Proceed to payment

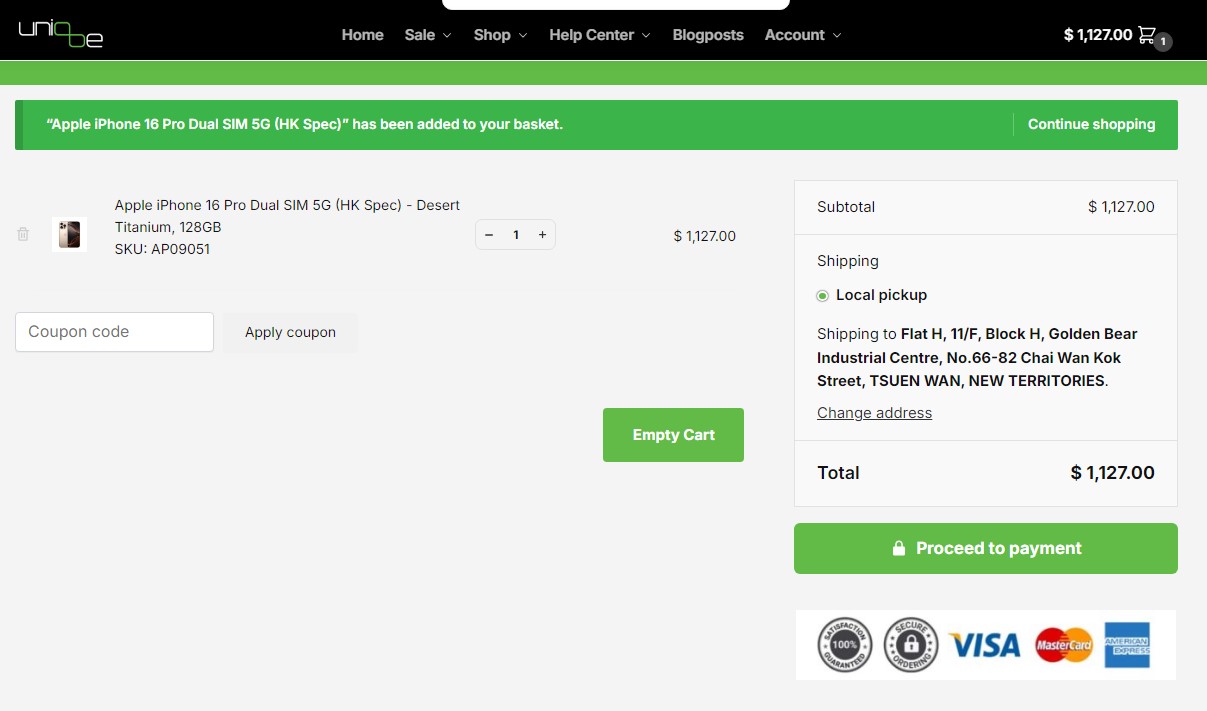coord(986,548)
